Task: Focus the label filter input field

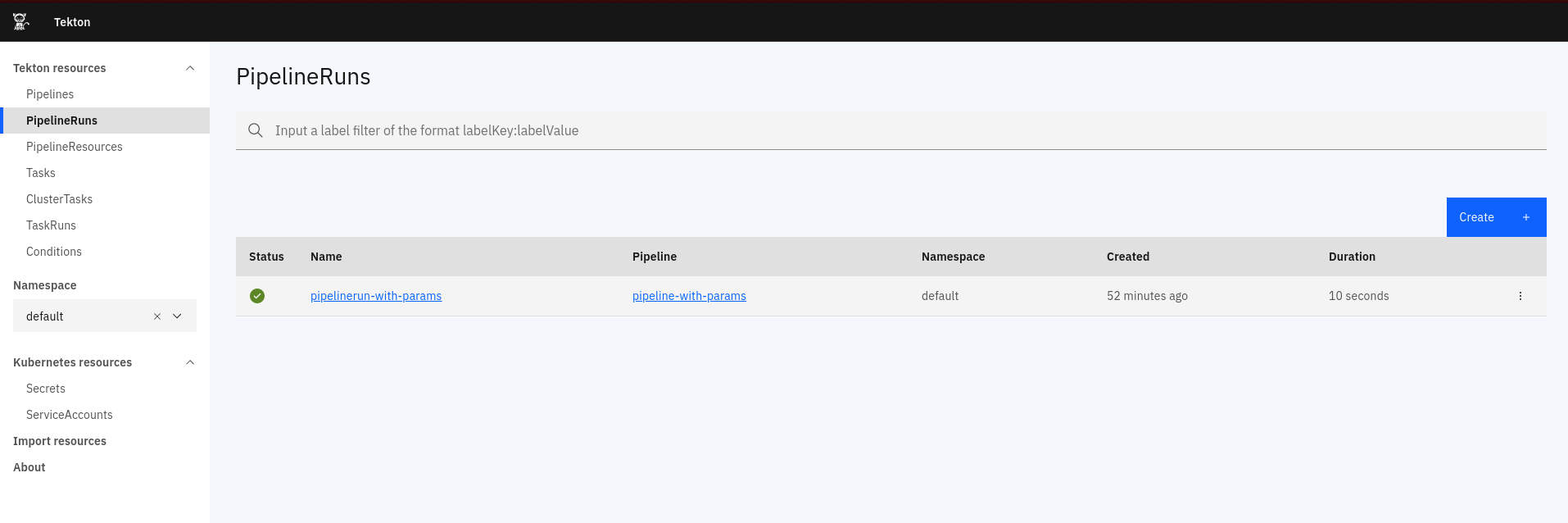Action: pos(891,130)
